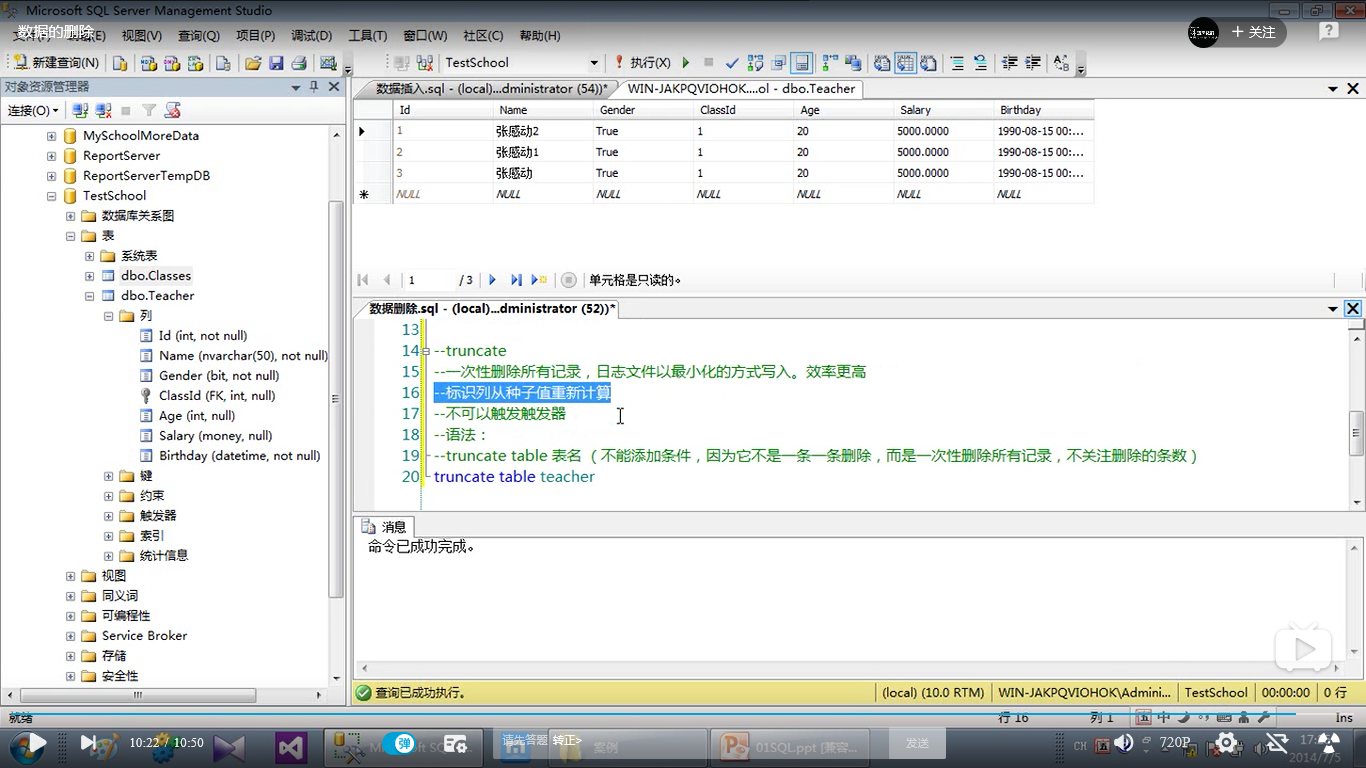Screen dimensions: 1366x768
Task: Click the Uncomment selected lines icon
Action: pyautogui.click(x=980, y=62)
